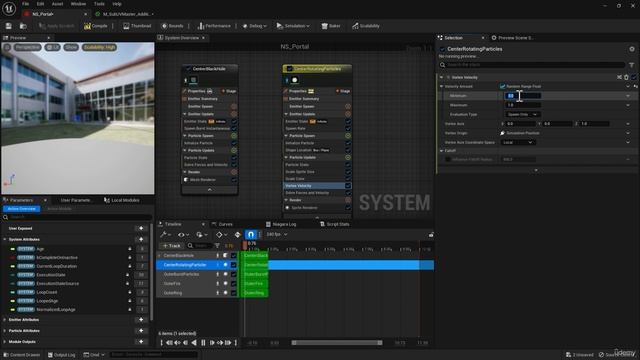
Task: Click the Scalability: High viewport badge
Action: pos(99,47)
